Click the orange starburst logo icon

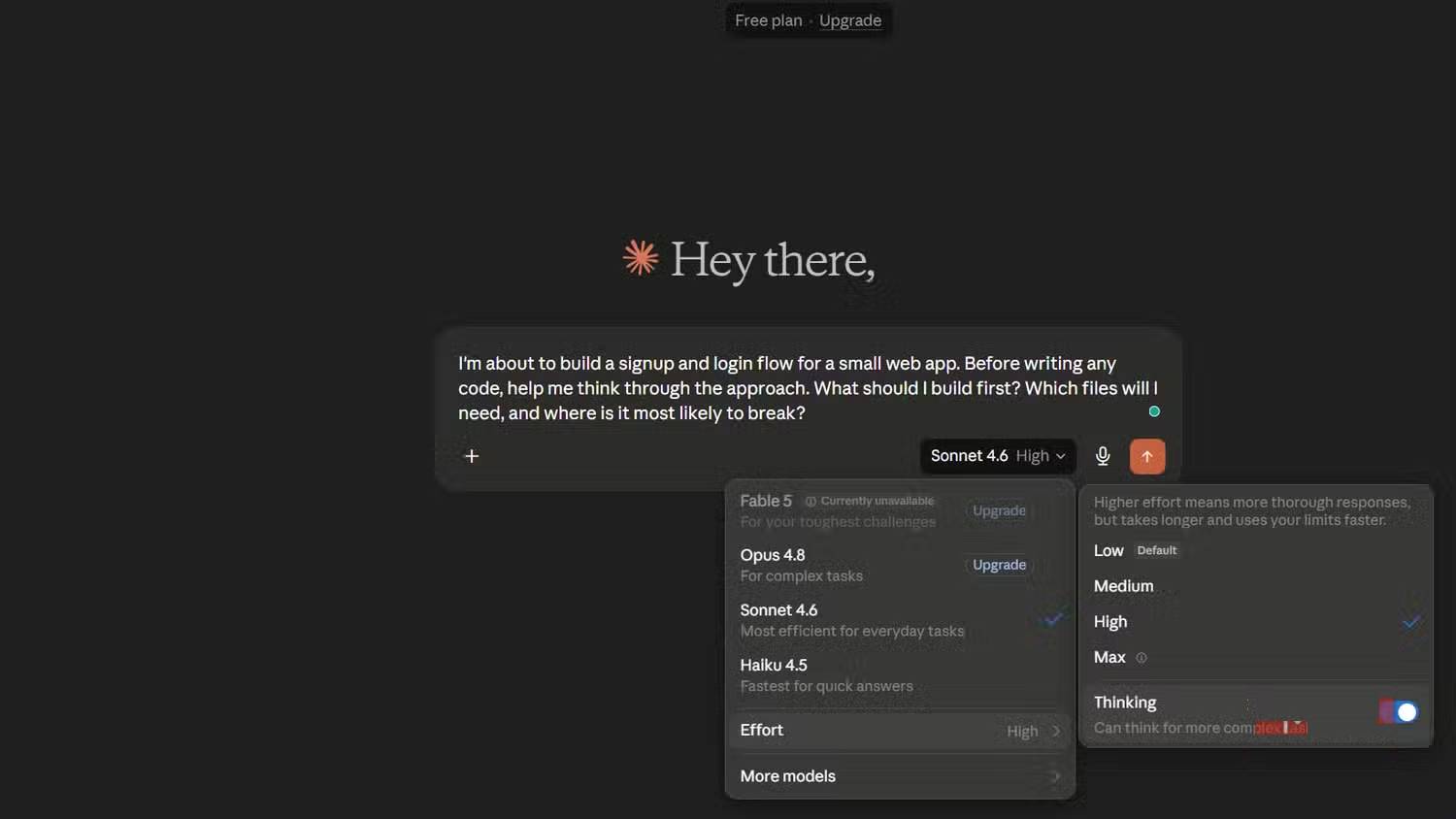tap(641, 258)
